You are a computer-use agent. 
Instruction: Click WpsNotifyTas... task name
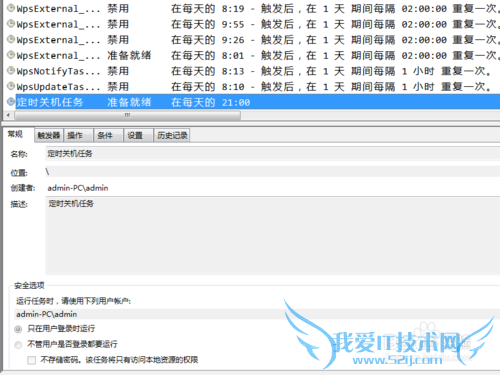click(x=58, y=71)
